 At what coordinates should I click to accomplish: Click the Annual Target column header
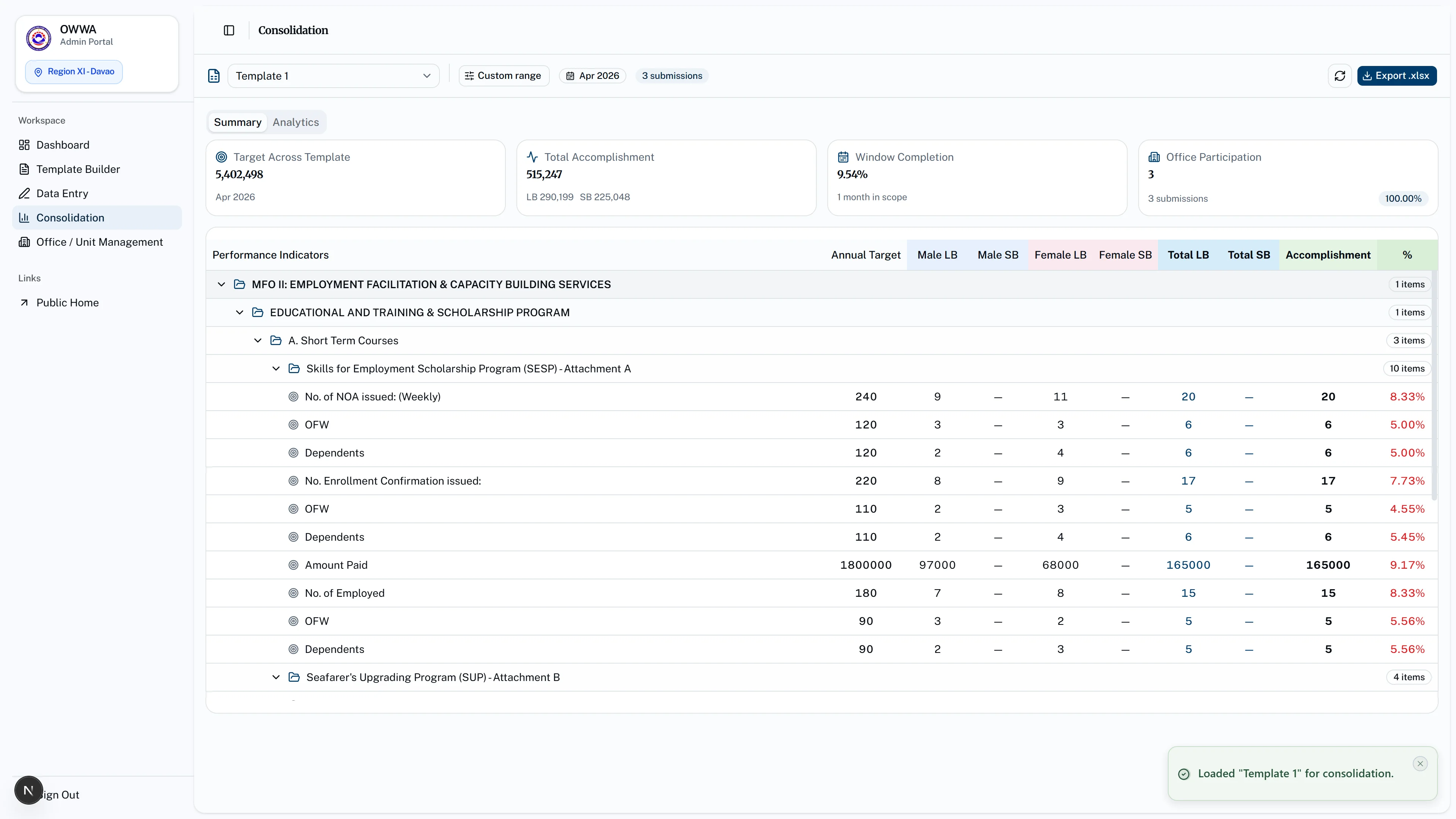[x=866, y=255]
